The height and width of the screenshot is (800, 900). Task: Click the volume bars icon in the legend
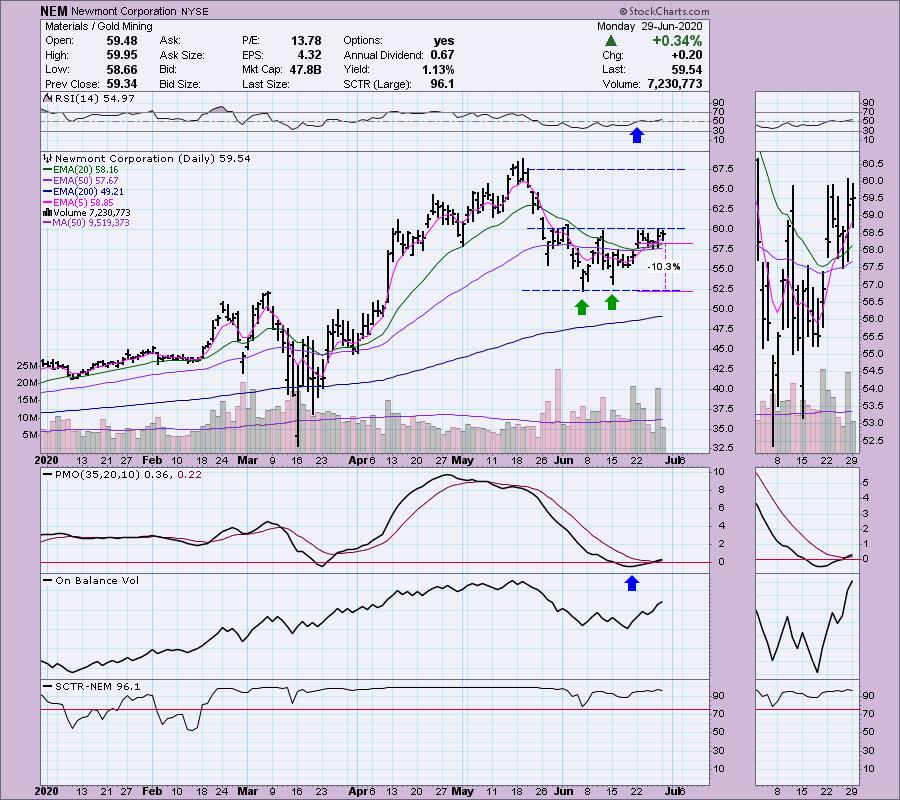tap(48, 212)
